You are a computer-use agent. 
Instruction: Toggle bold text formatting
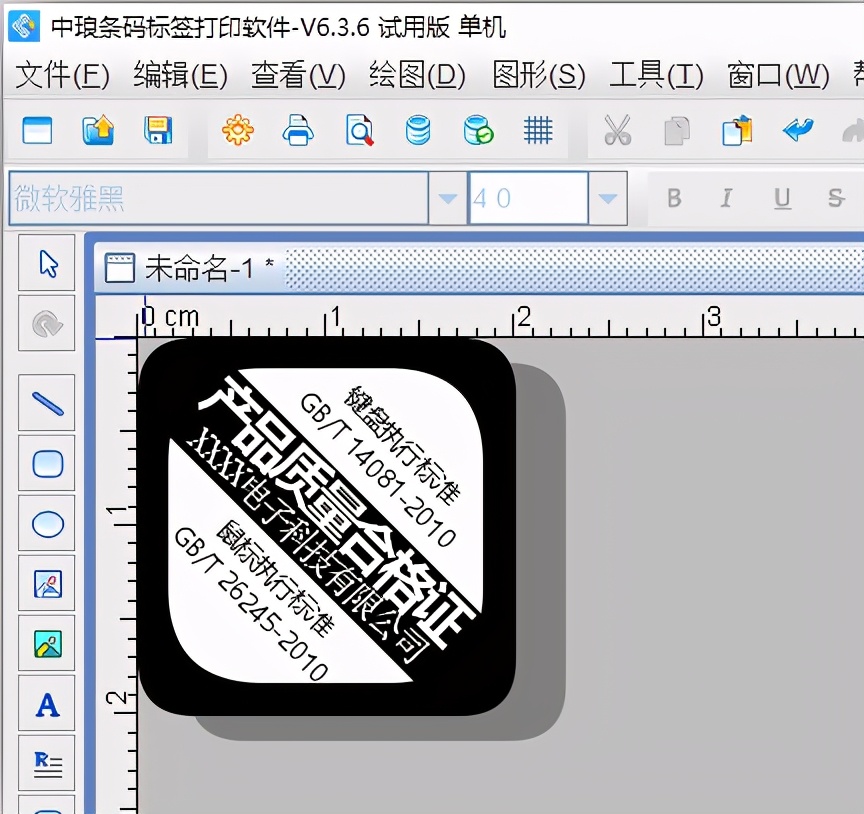click(x=674, y=198)
